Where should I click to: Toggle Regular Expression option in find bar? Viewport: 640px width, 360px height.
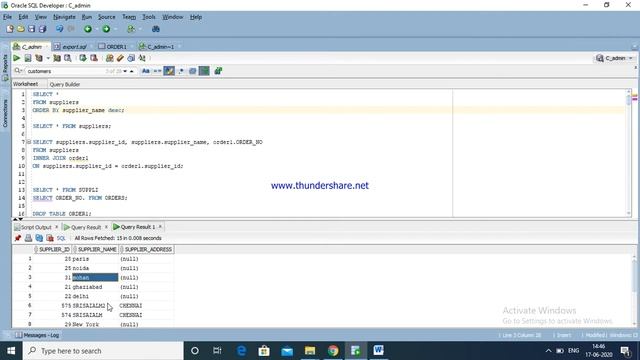pyautogui.click(x=181, y=71)
